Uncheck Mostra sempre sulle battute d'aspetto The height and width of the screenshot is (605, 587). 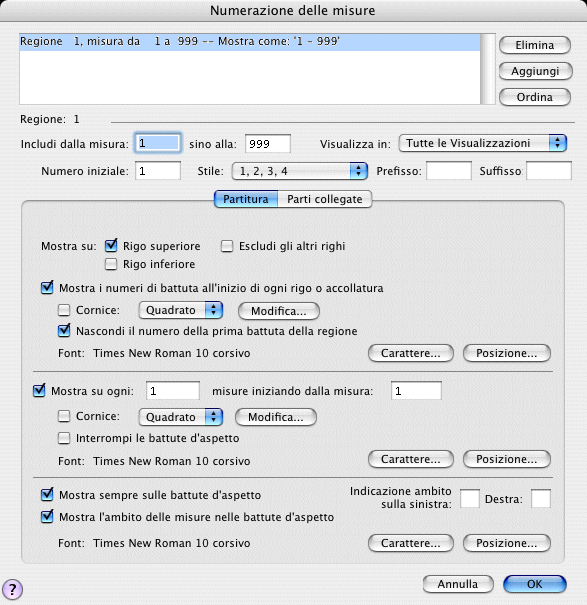tap(47, 495)
